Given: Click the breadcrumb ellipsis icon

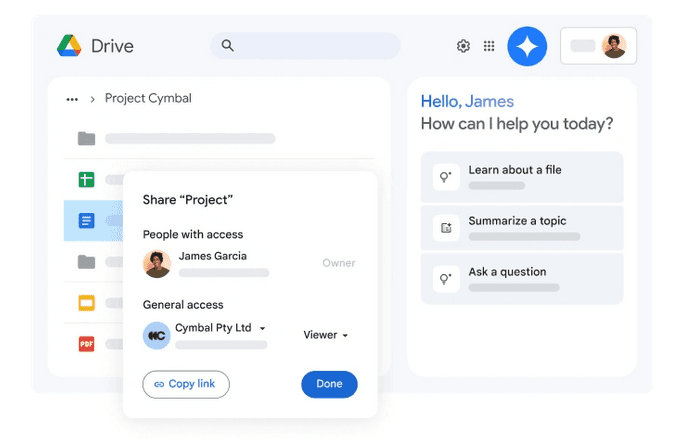Looking at the screenshot, I should (x=72, y=99).
